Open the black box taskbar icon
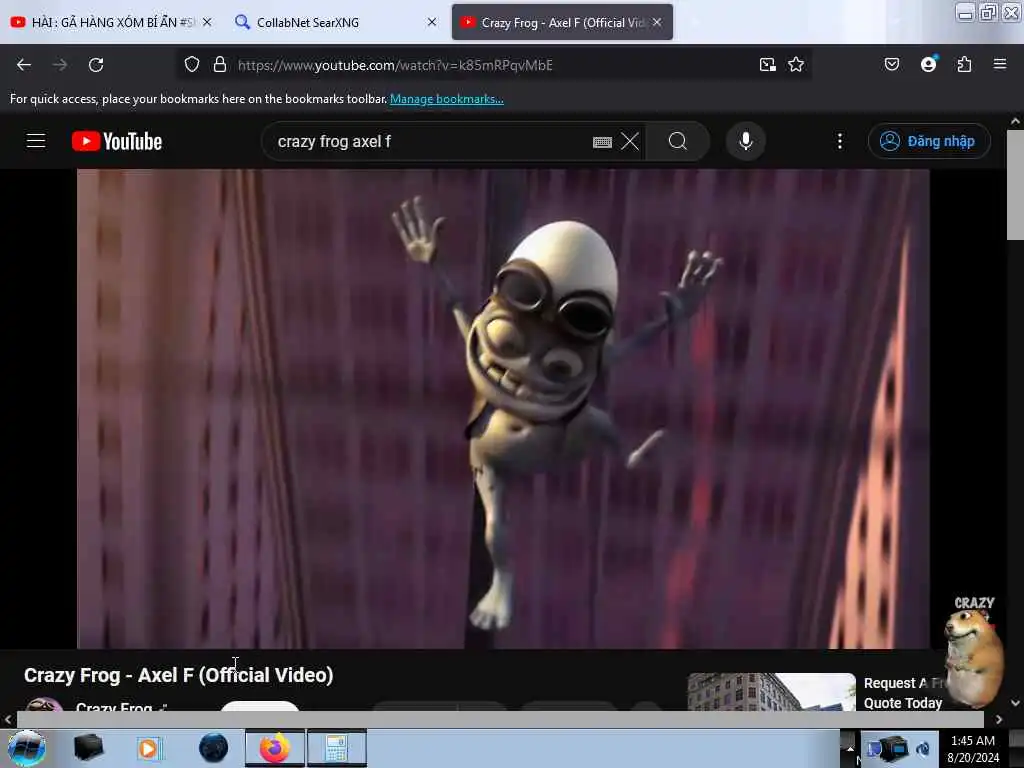 89,748
